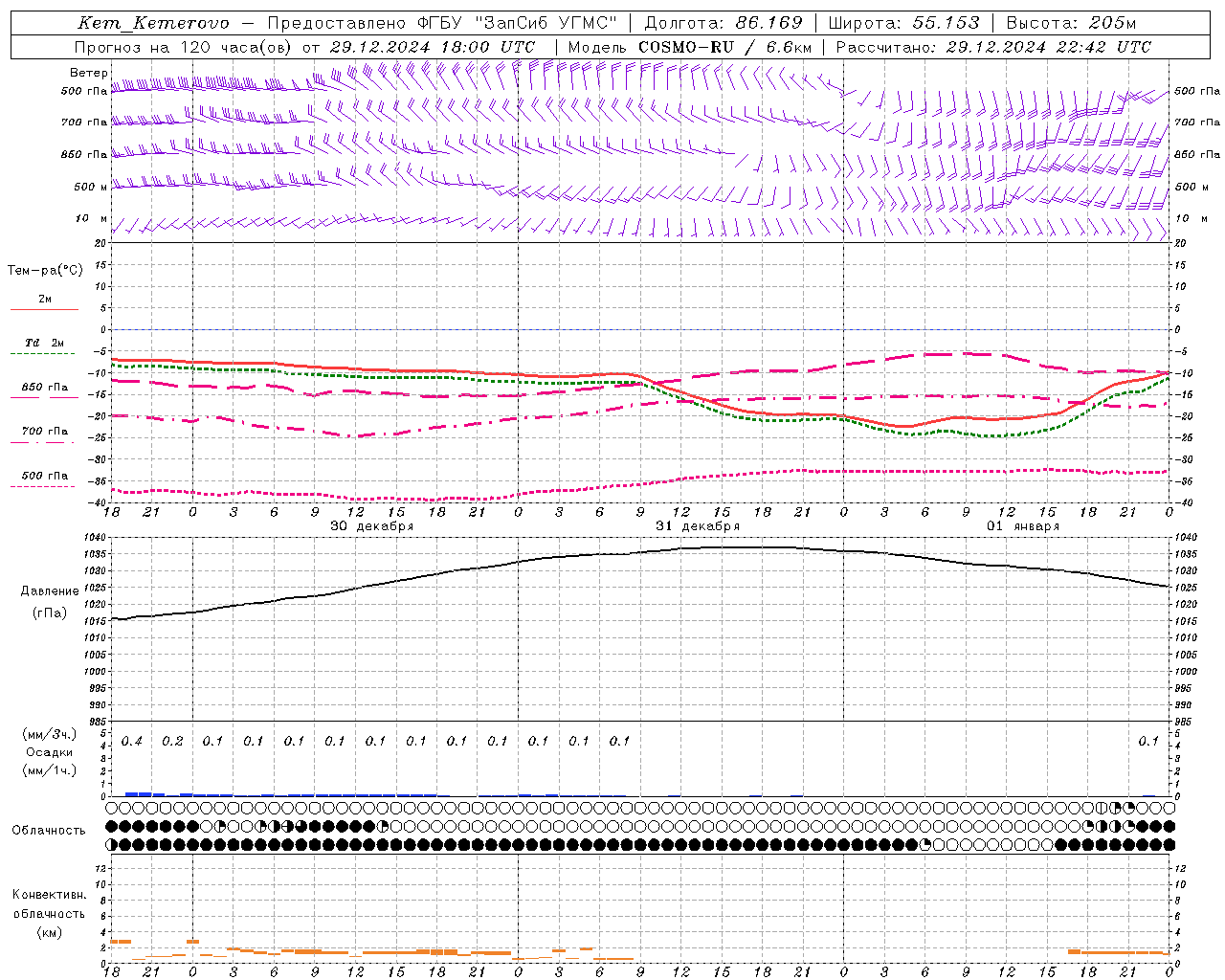Click the 0.2 precipitation amount value

(172, 741)
